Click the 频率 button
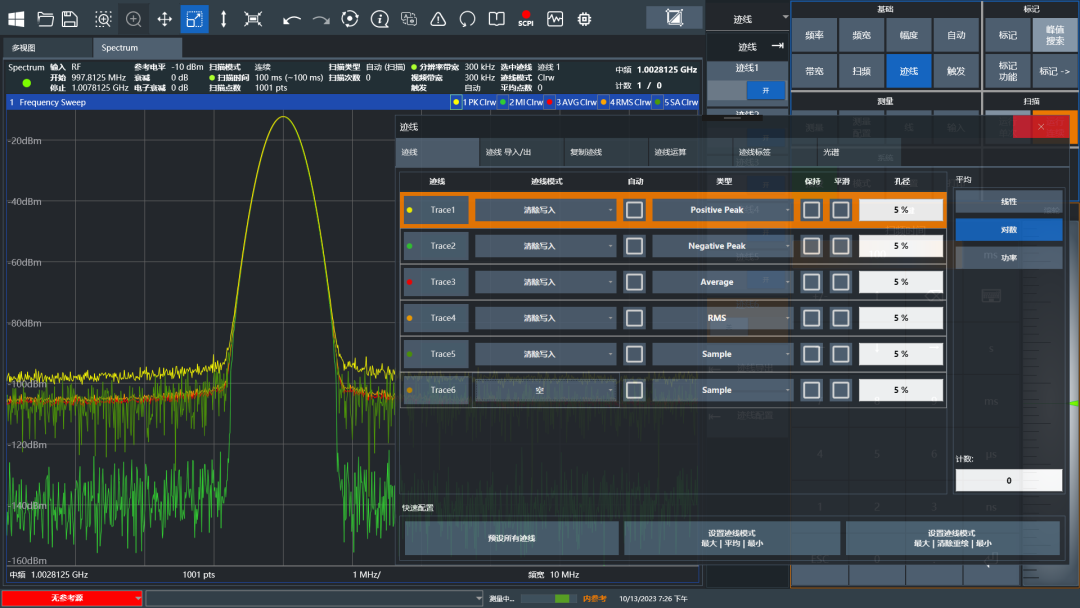Image resolution: width=1080 pixels, height=608 pixels. coord(814,35)
